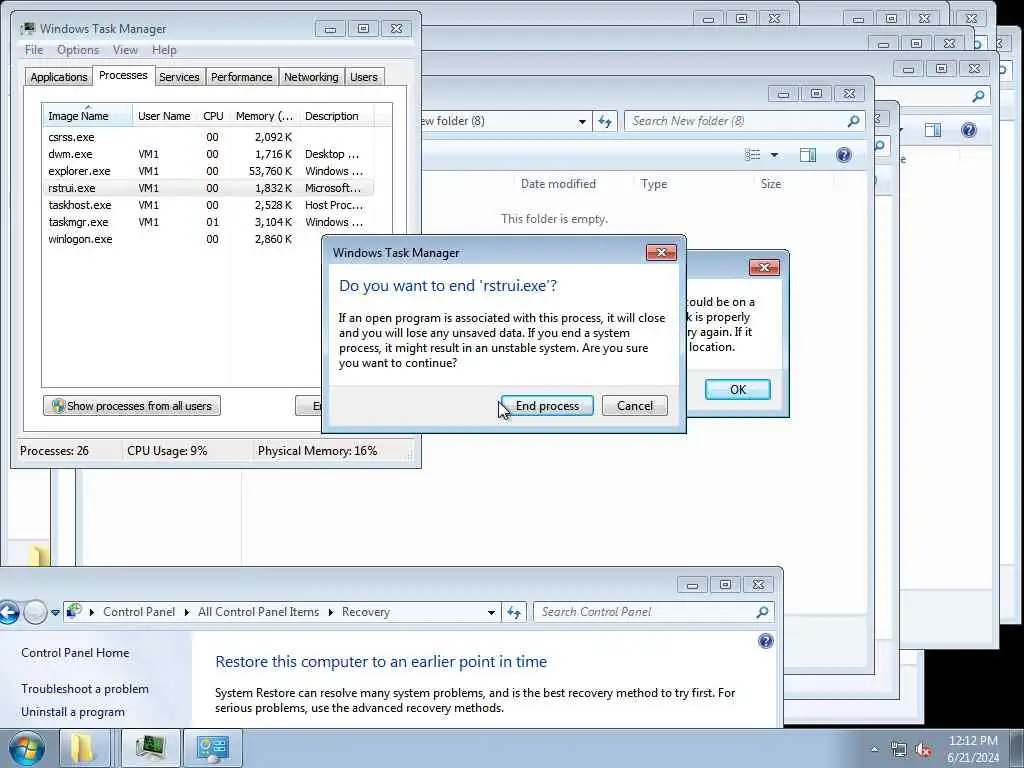
Task: Open Help in the New folder (8) window
Action: point(844,155)
